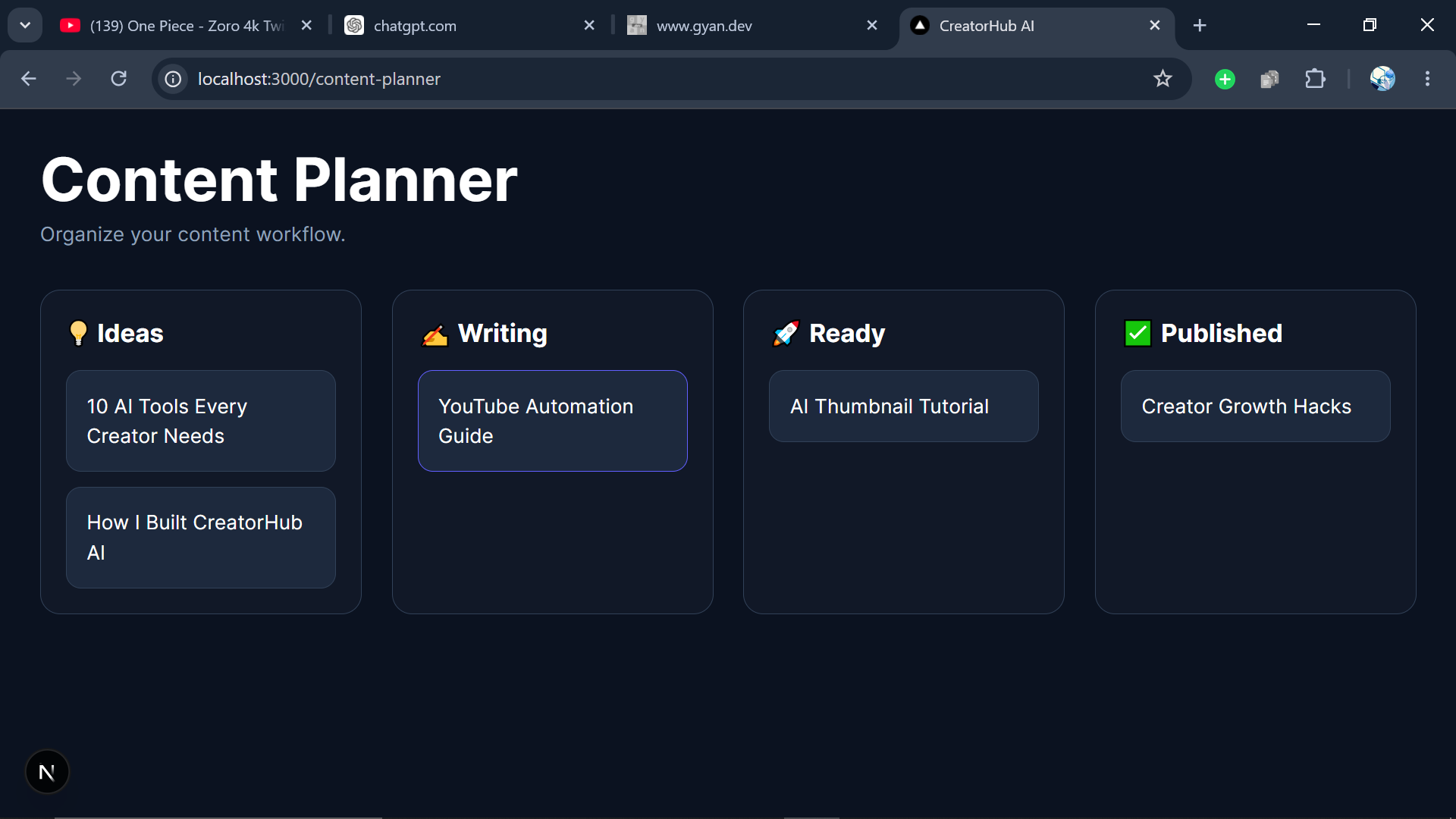Go back to the previous page
This screenshot has width=1456, height=819.
[x=29, y=79]
